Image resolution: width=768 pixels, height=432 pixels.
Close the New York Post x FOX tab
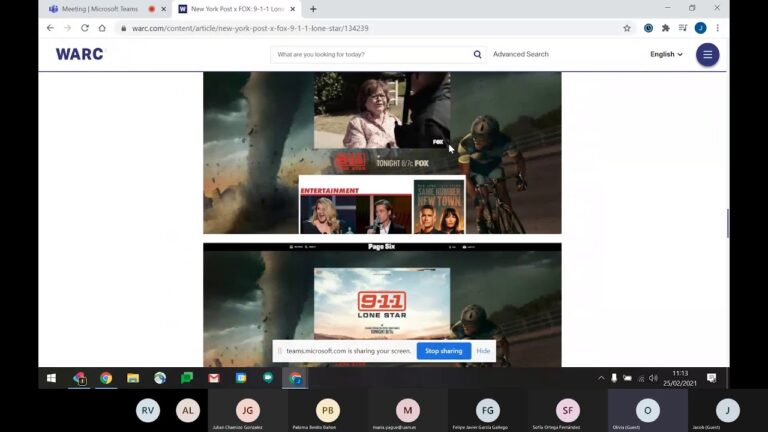292,9
